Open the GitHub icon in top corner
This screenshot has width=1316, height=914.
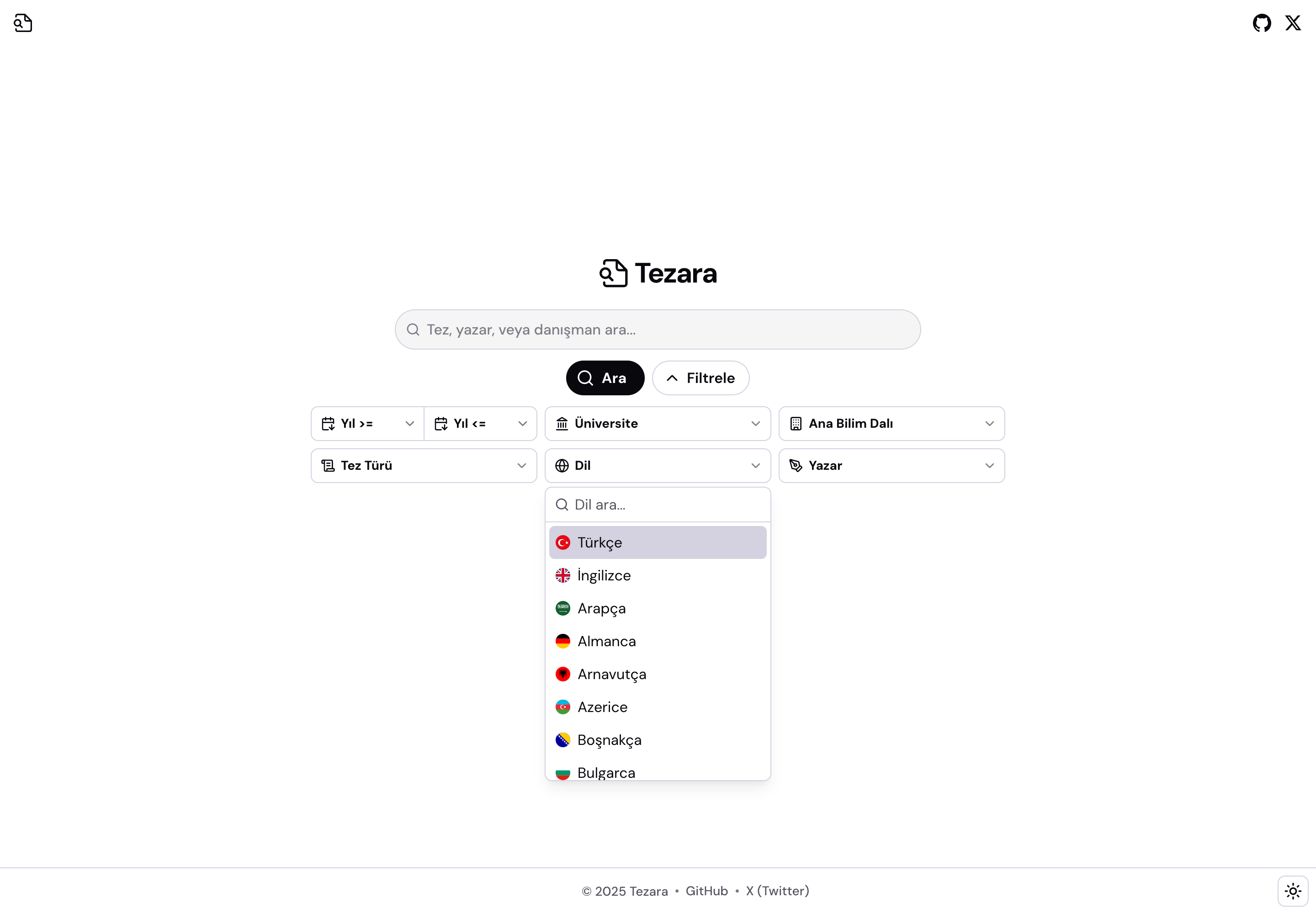[1262, 23]
